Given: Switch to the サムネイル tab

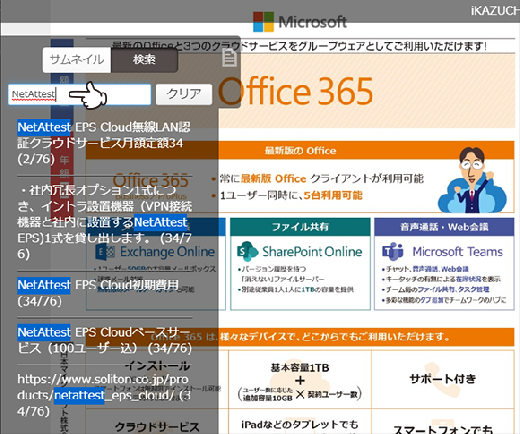Looking at the screenshot, I should pyautogui.click(x=77, y=60).
